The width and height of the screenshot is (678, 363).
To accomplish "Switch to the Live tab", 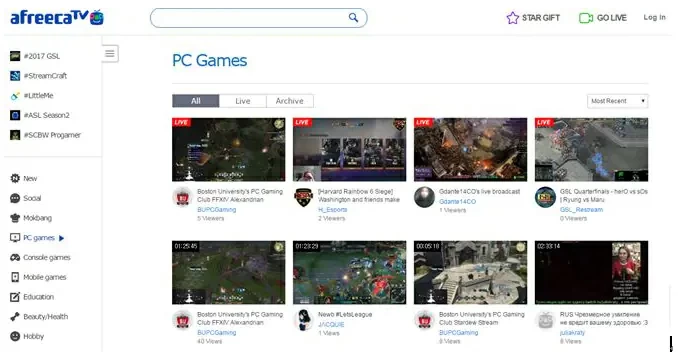I will 243,101.
